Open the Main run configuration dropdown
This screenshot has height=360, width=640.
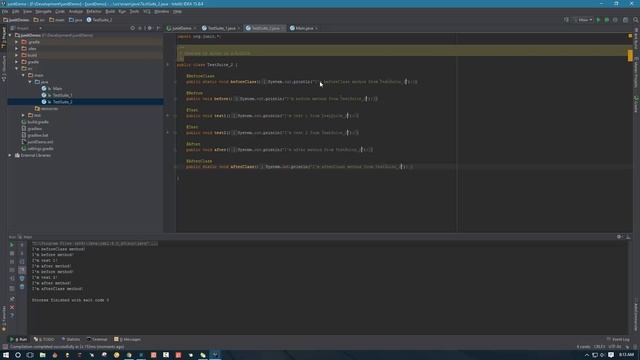(583, 20)
